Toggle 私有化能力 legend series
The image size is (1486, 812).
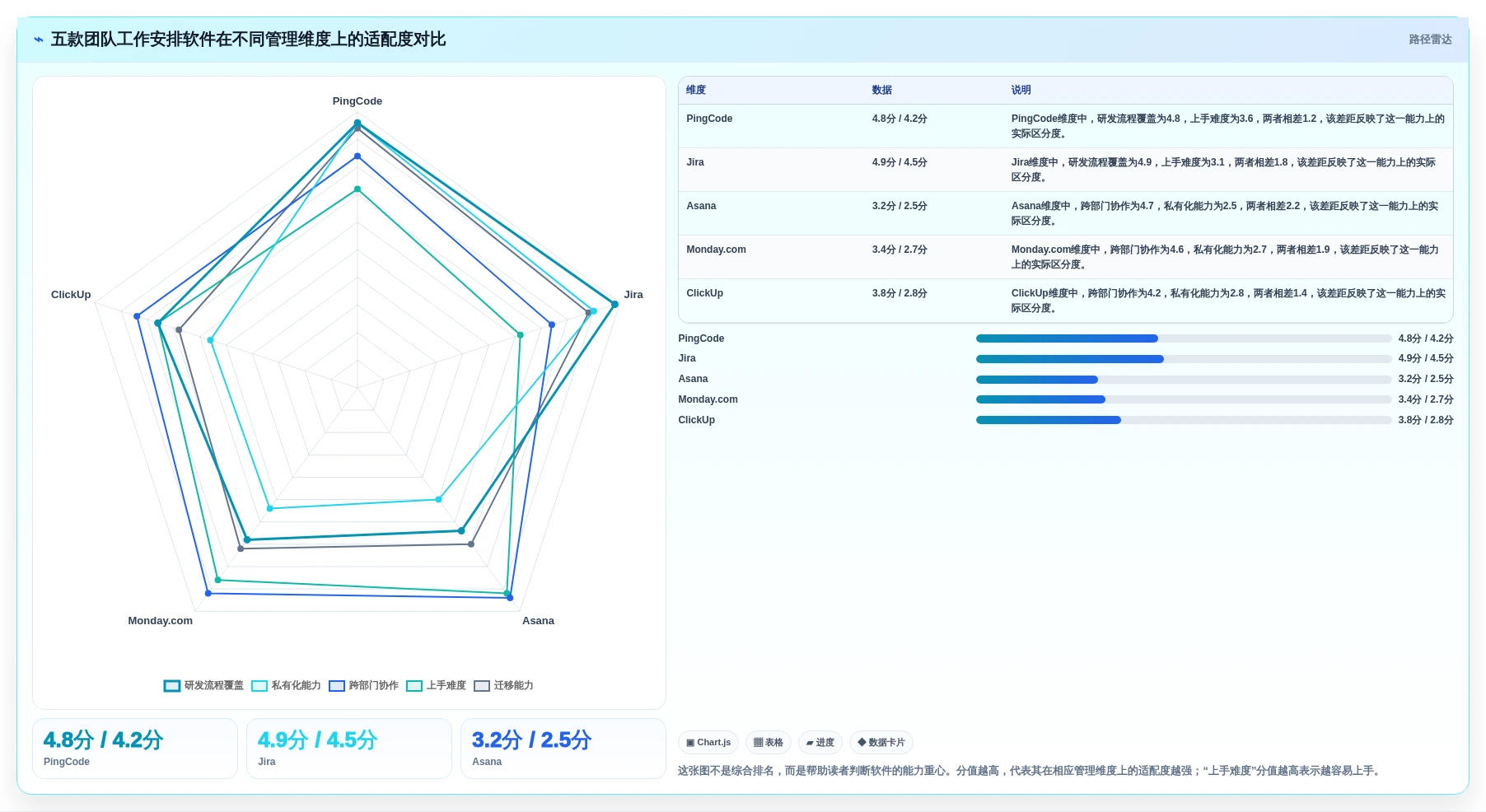point(286,685)
